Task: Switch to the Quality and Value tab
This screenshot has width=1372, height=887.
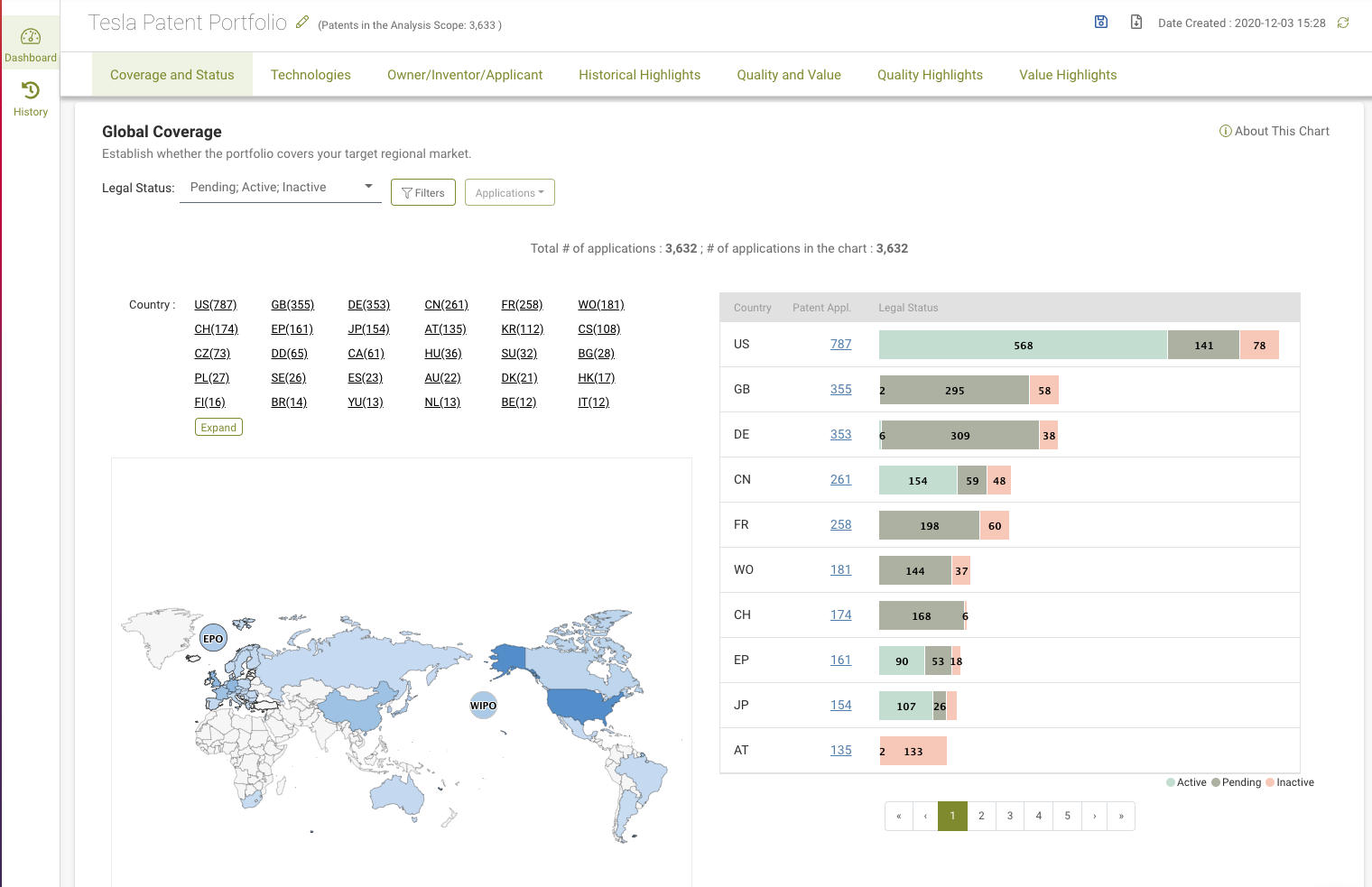Action: pos(789,75)
